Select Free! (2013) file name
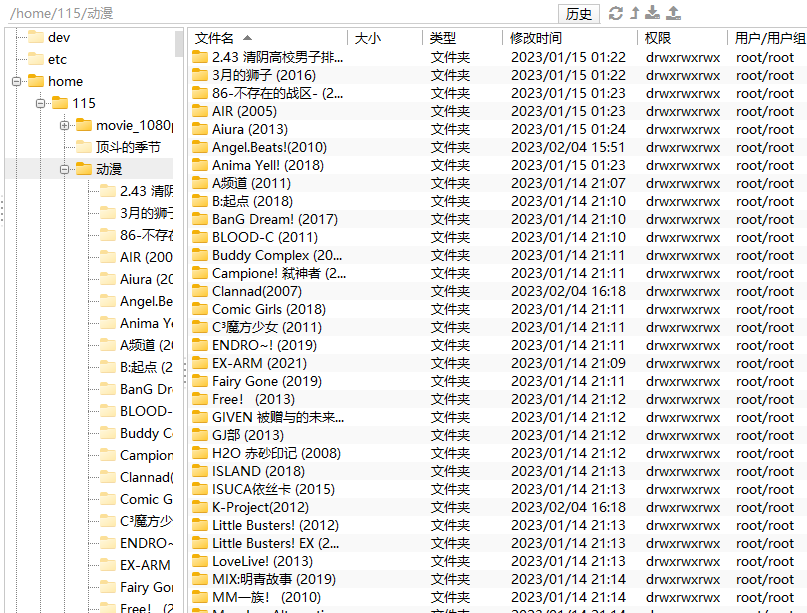Screen dimensions: 807x613 click(254, 400)
